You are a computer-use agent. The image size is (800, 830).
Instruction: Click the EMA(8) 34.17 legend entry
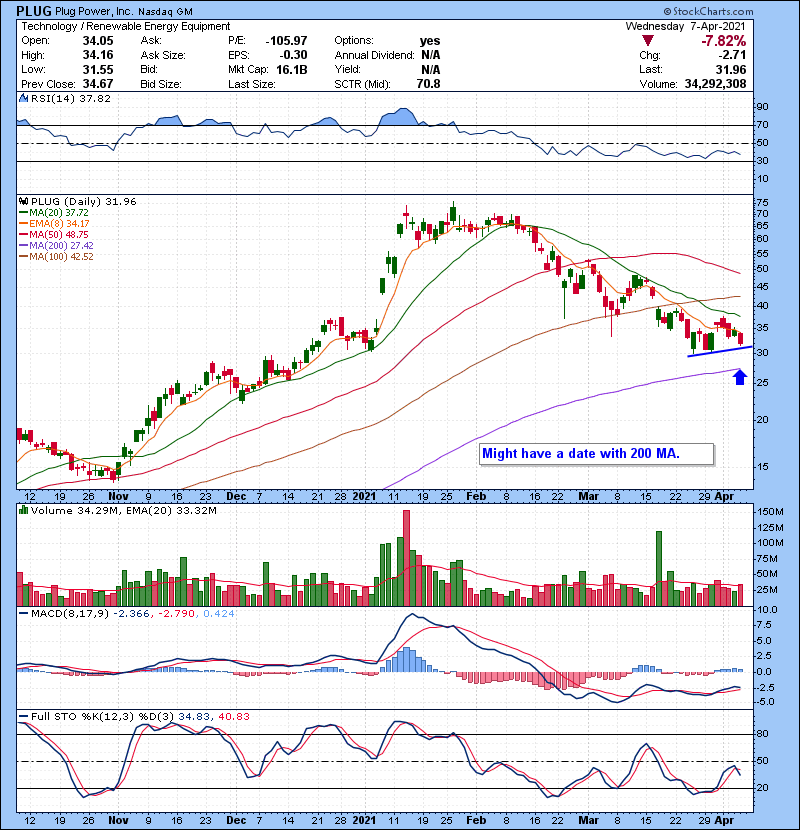point(54,224)
